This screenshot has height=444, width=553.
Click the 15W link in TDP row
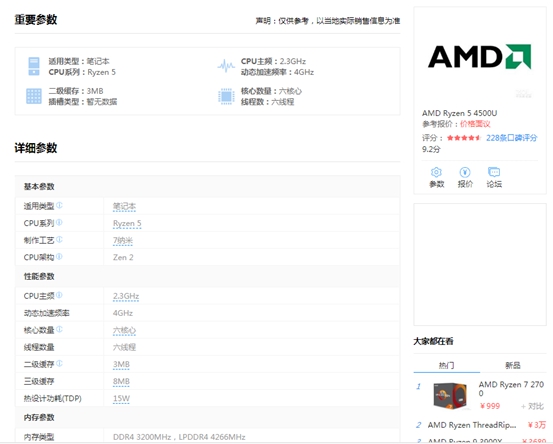pos(121,399)
